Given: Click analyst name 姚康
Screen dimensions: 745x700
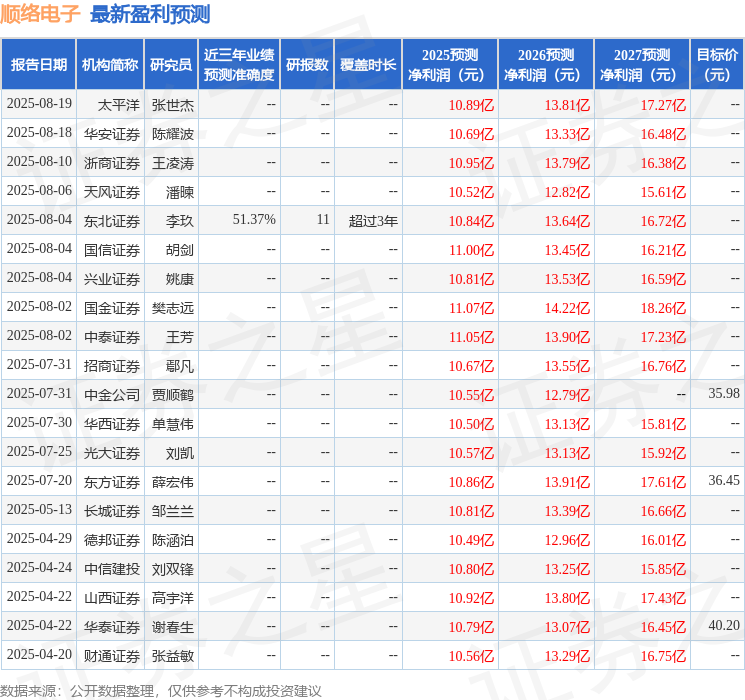Looking at the screenshot, I should point(180,279).
